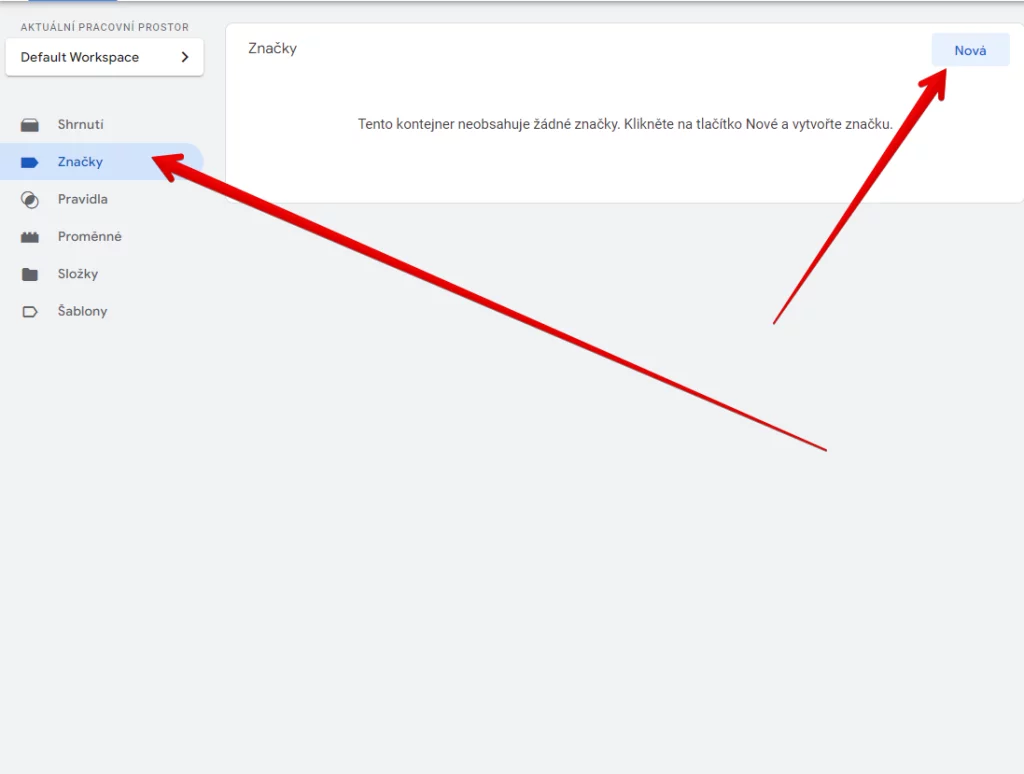Click the Pravidla trigger icon
This screenshot has width=1024, height=774.
(x=29, y=199)
